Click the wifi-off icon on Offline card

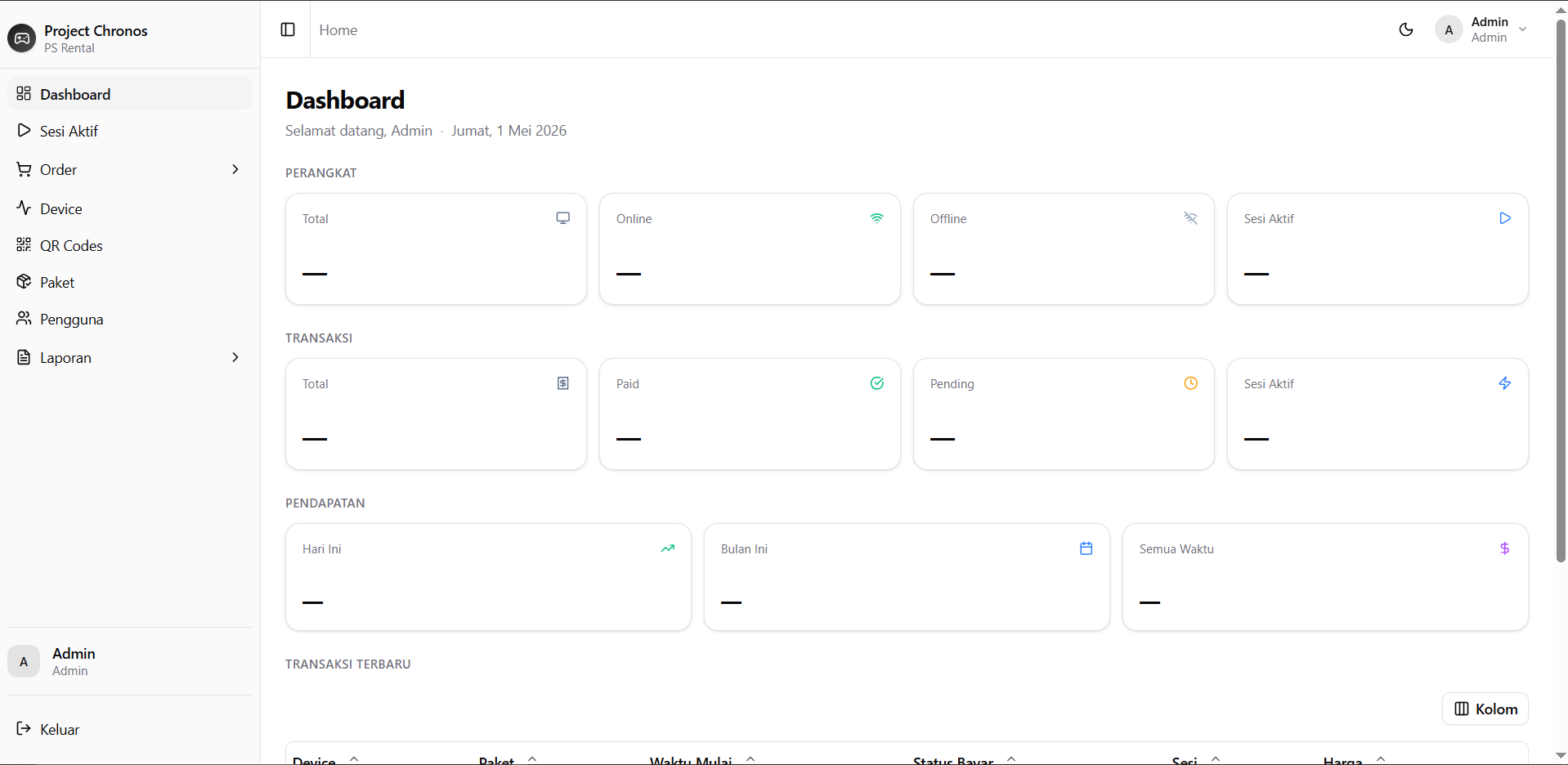click(x=1191, y=218)
